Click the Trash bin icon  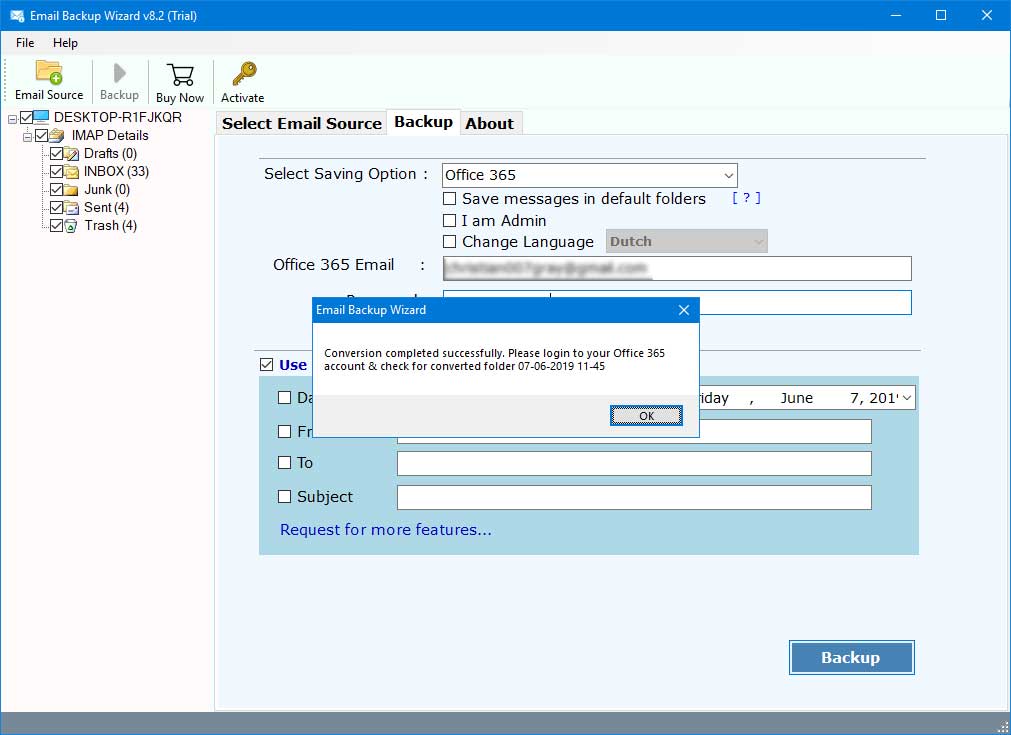coord(72,226)
